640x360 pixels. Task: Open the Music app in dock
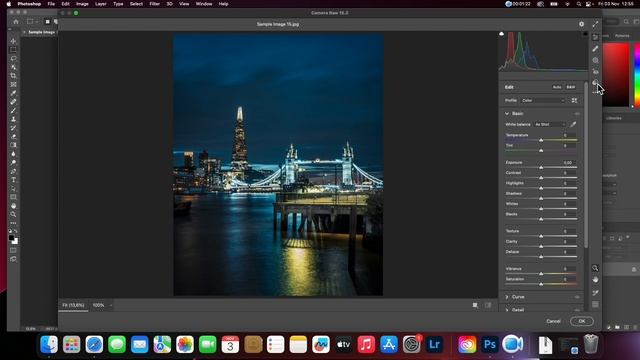366,344
